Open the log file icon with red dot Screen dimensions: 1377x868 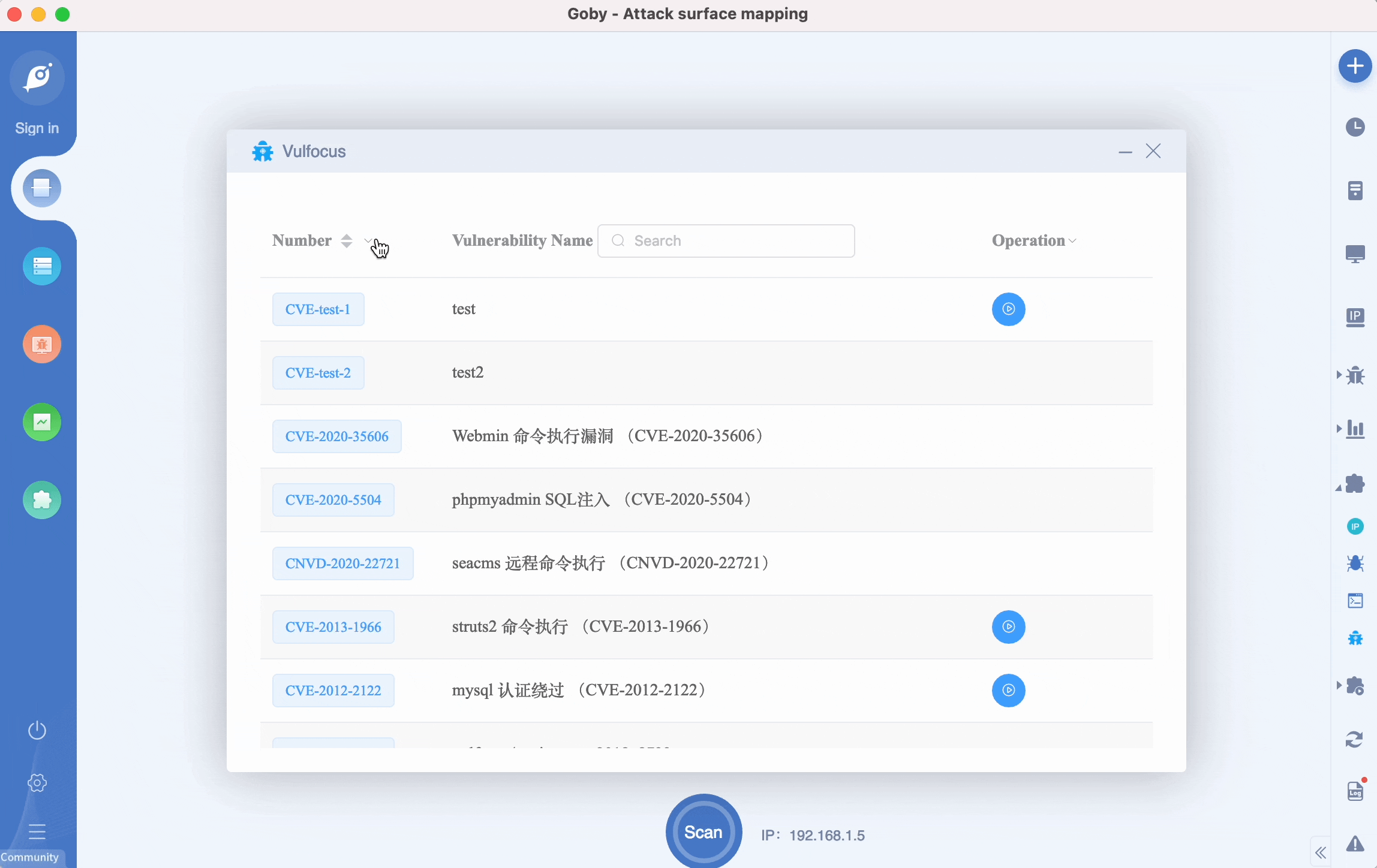(x=1355, y=791)
